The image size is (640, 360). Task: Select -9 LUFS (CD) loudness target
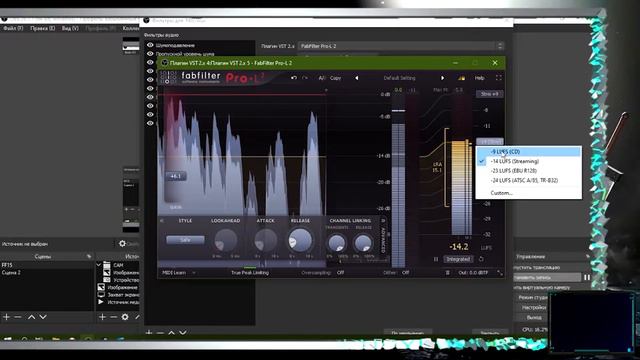click(529, 152)
